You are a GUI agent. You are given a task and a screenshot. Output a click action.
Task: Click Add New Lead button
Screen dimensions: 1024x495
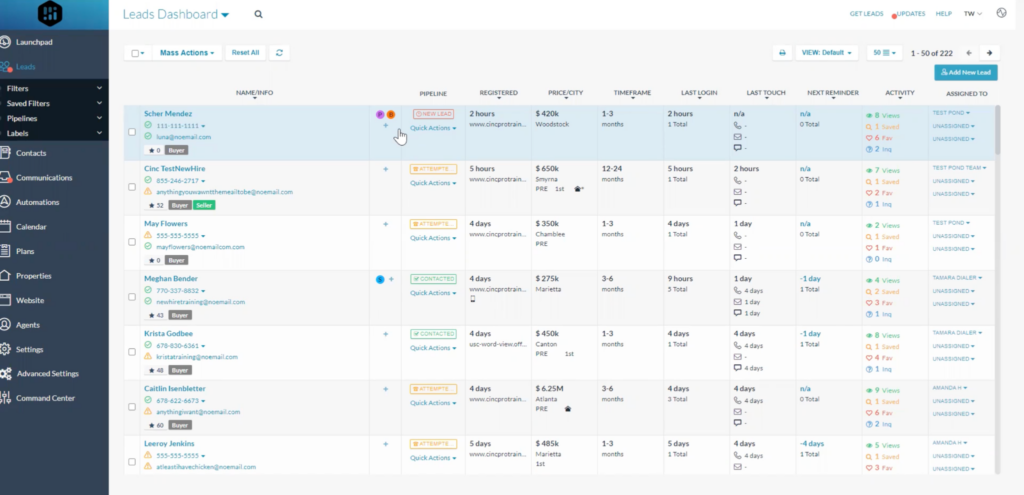tap(965, 72)
